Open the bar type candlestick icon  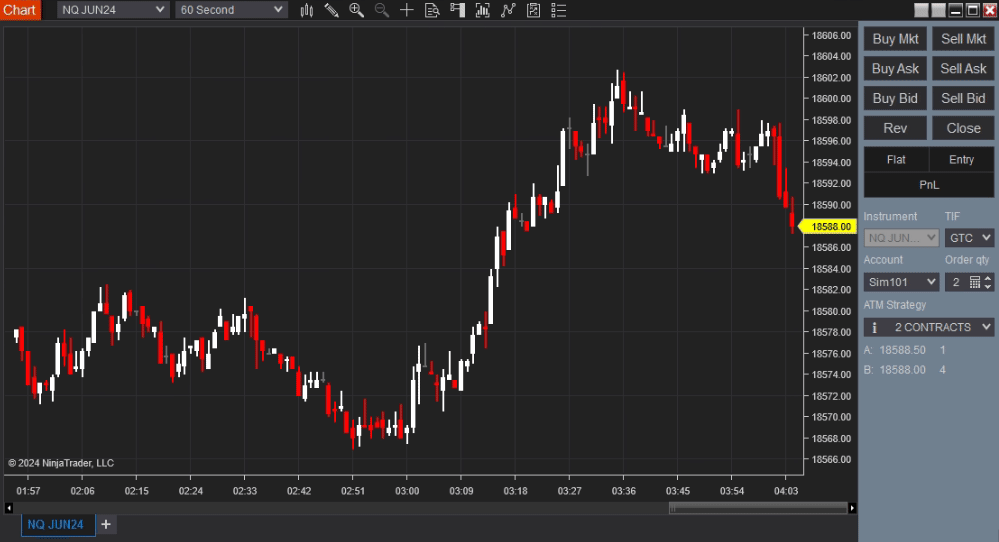click(307, 10)
